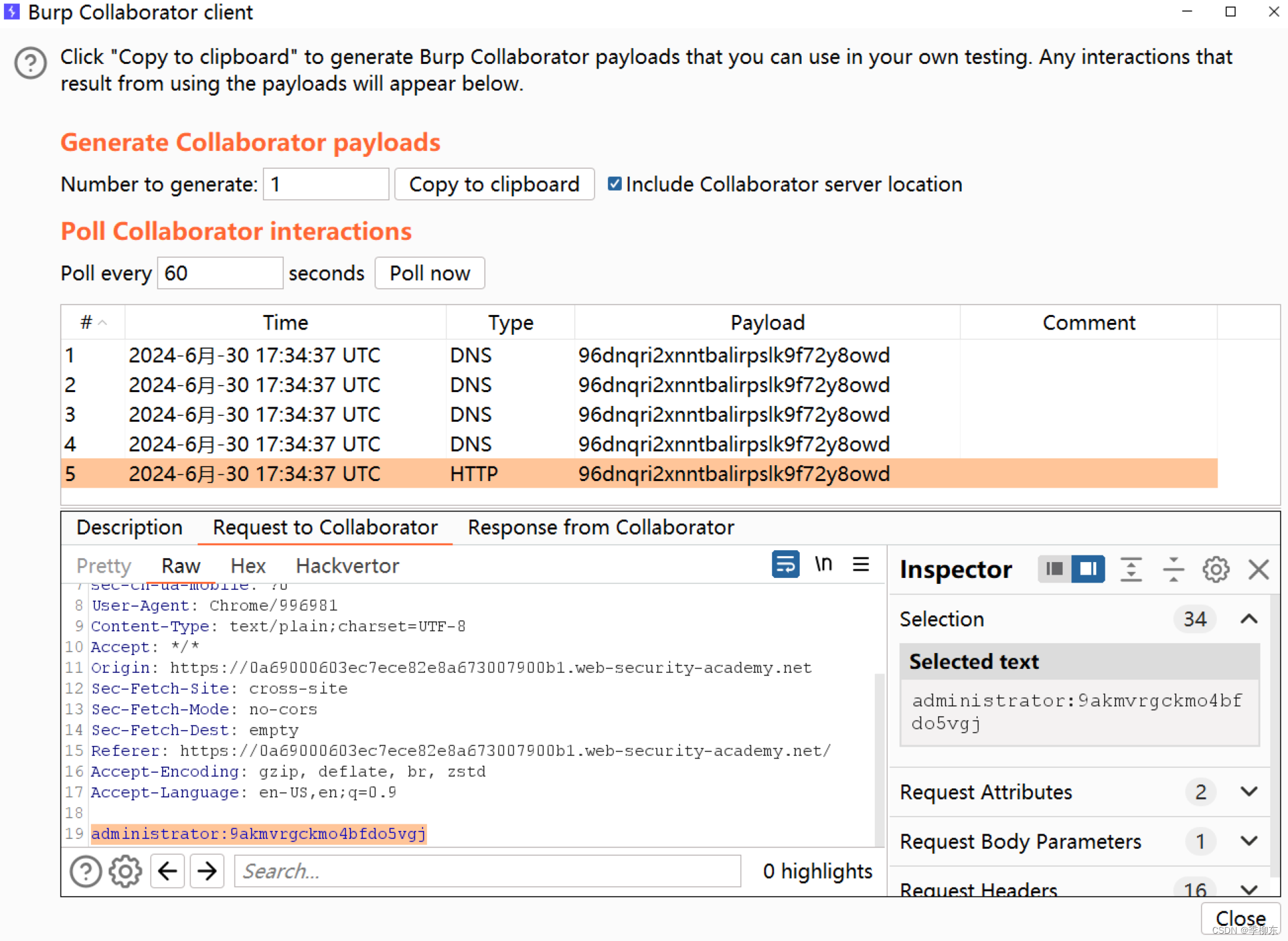This screenshot has height=941, width=1288.
Task: Expand Request Body Parameters section
Action: (1249, 841)
